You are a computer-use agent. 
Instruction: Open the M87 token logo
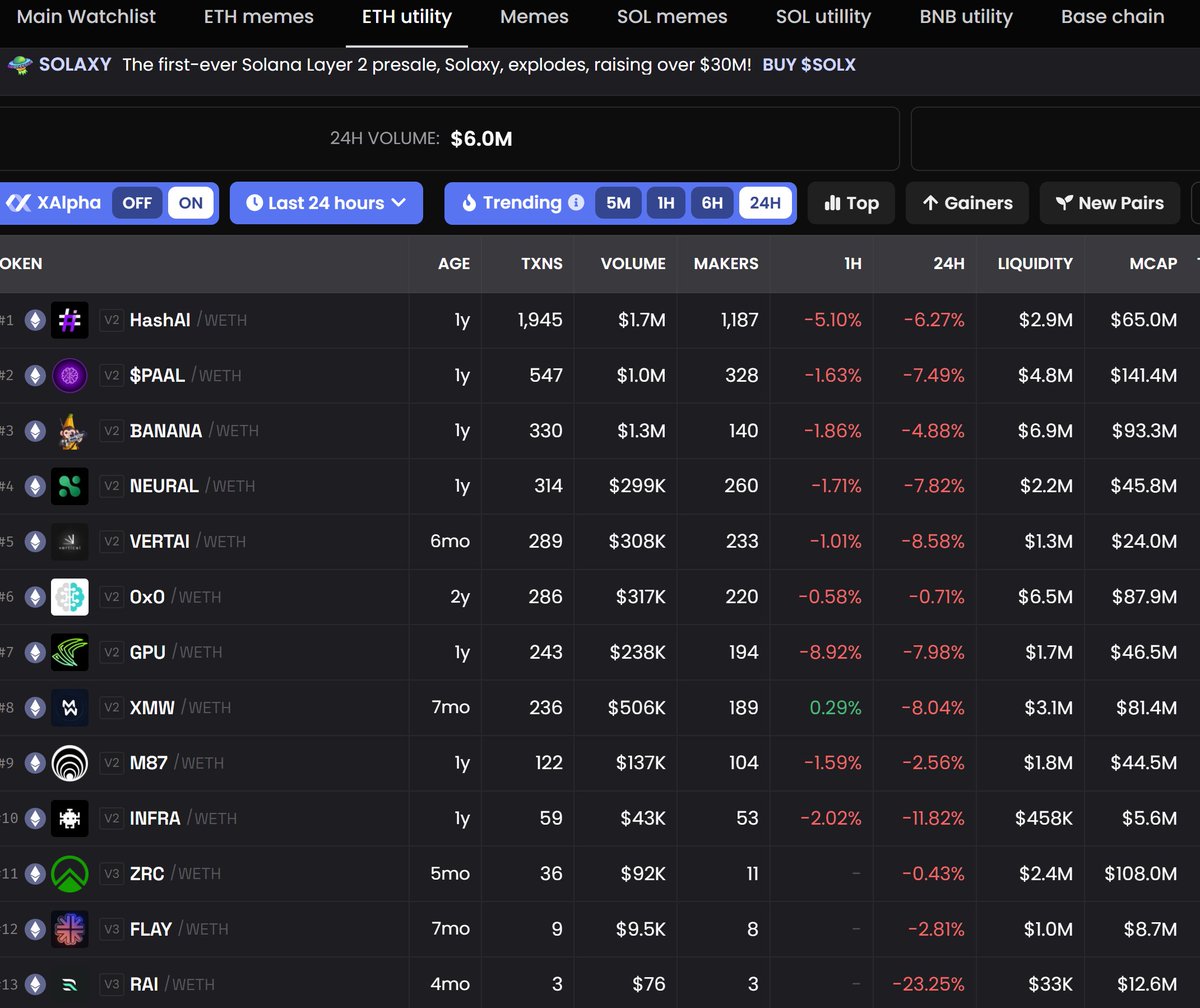(70, 763)
